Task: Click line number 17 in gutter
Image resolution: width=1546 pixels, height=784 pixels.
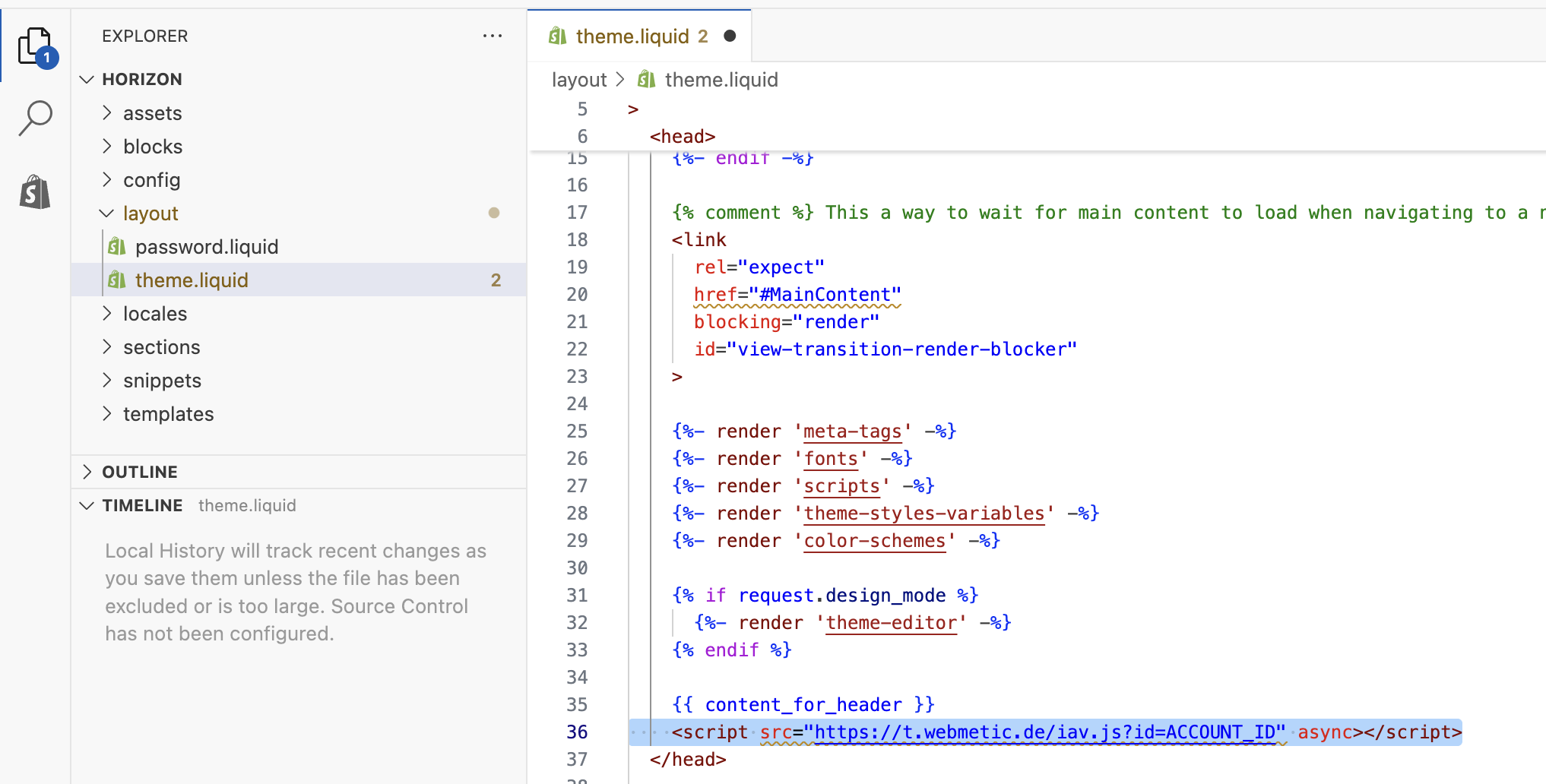Action: point(577,213)
